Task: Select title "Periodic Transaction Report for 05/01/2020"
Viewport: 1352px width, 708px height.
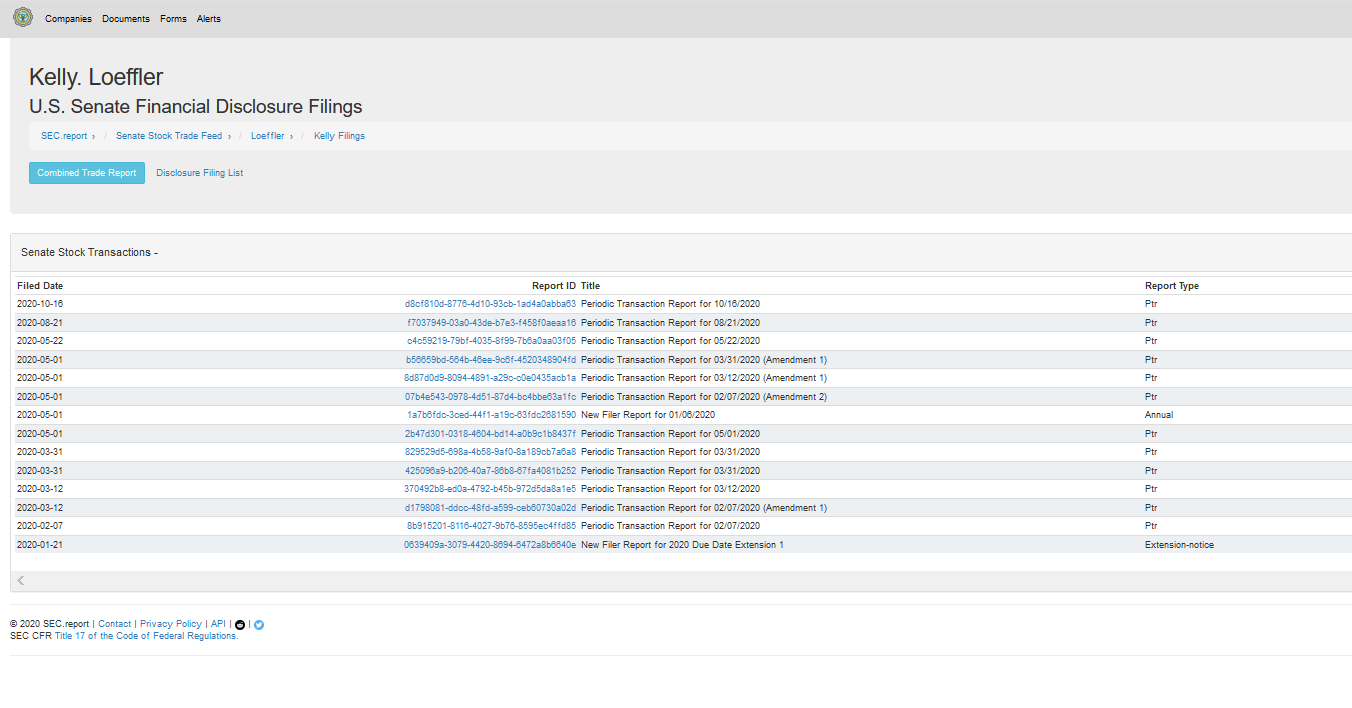Action: (670, 434)
